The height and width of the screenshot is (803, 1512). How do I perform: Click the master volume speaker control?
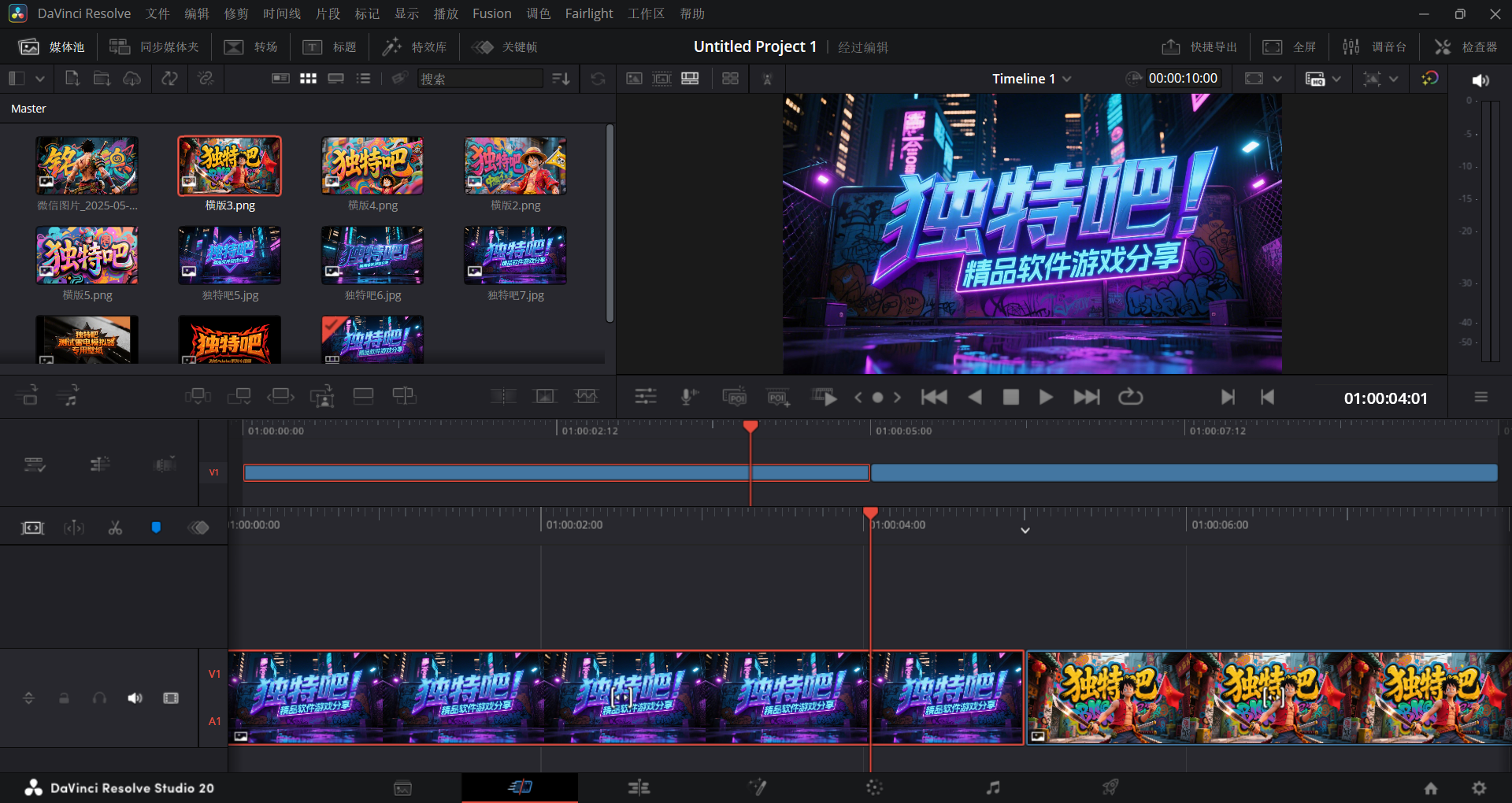click(1480, 80)
